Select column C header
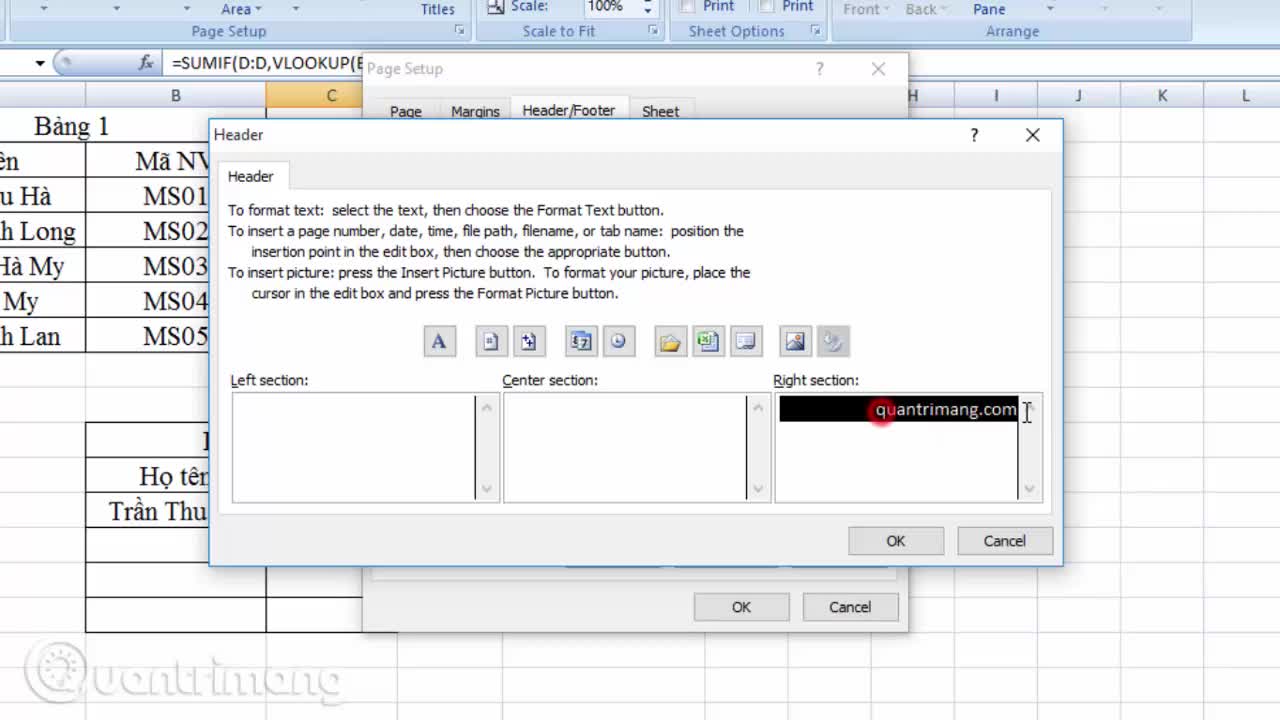1280x720 pixels. pyautogui.click(x=331, y=96)
